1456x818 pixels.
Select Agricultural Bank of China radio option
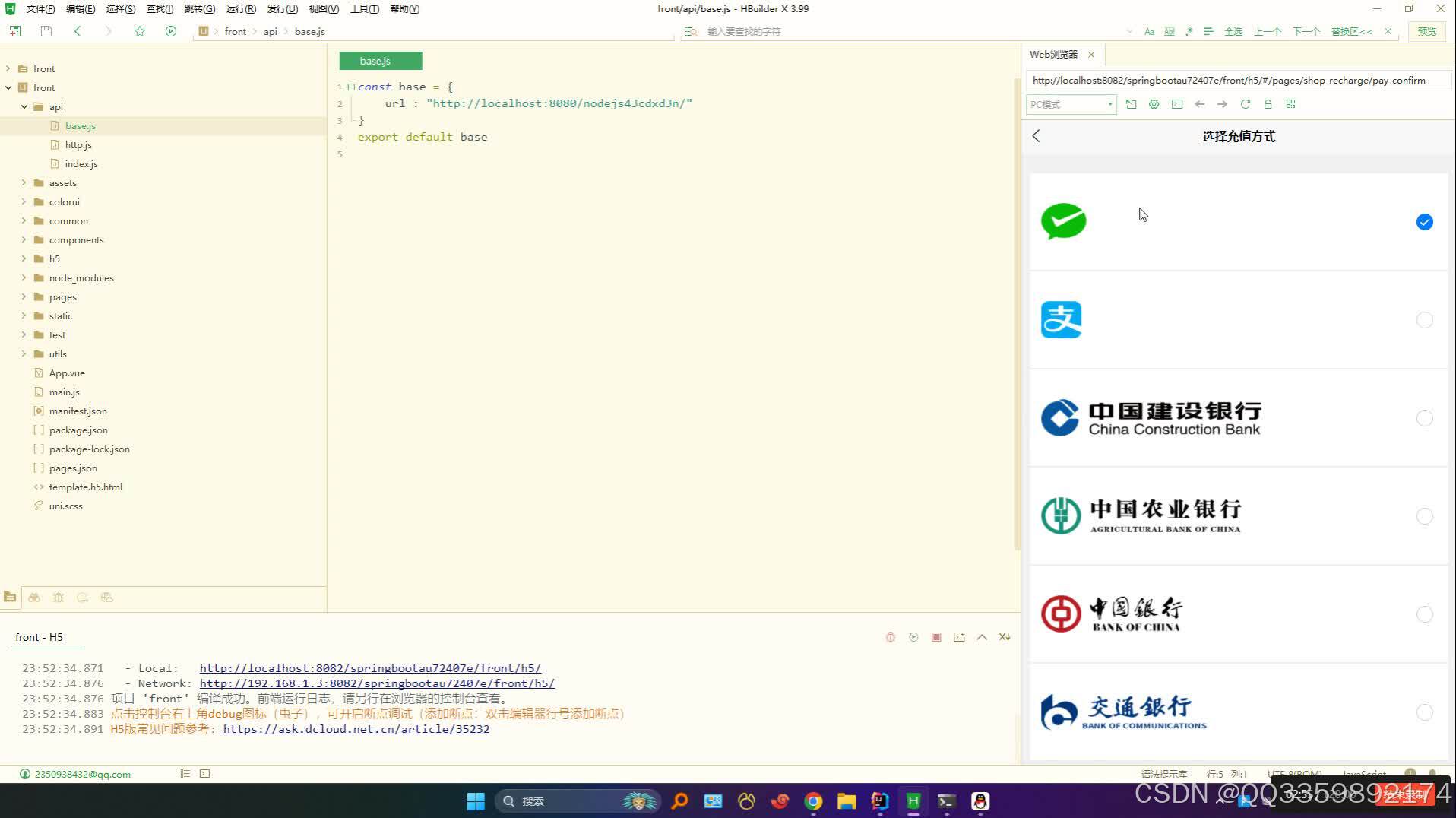tap(1424, 516)
